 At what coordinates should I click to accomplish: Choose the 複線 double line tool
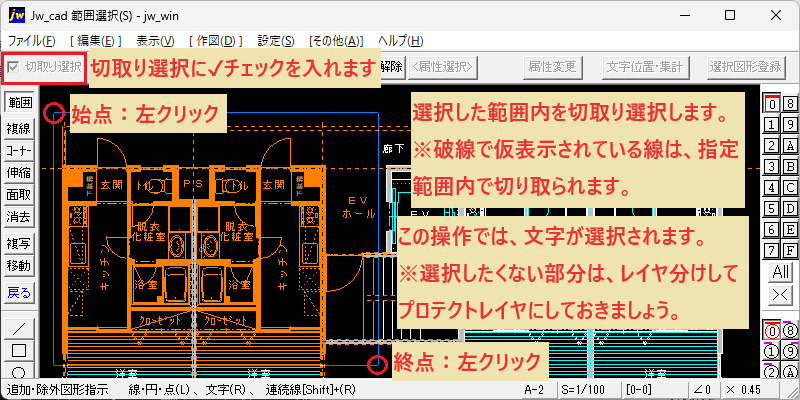[x=19, y=129]
